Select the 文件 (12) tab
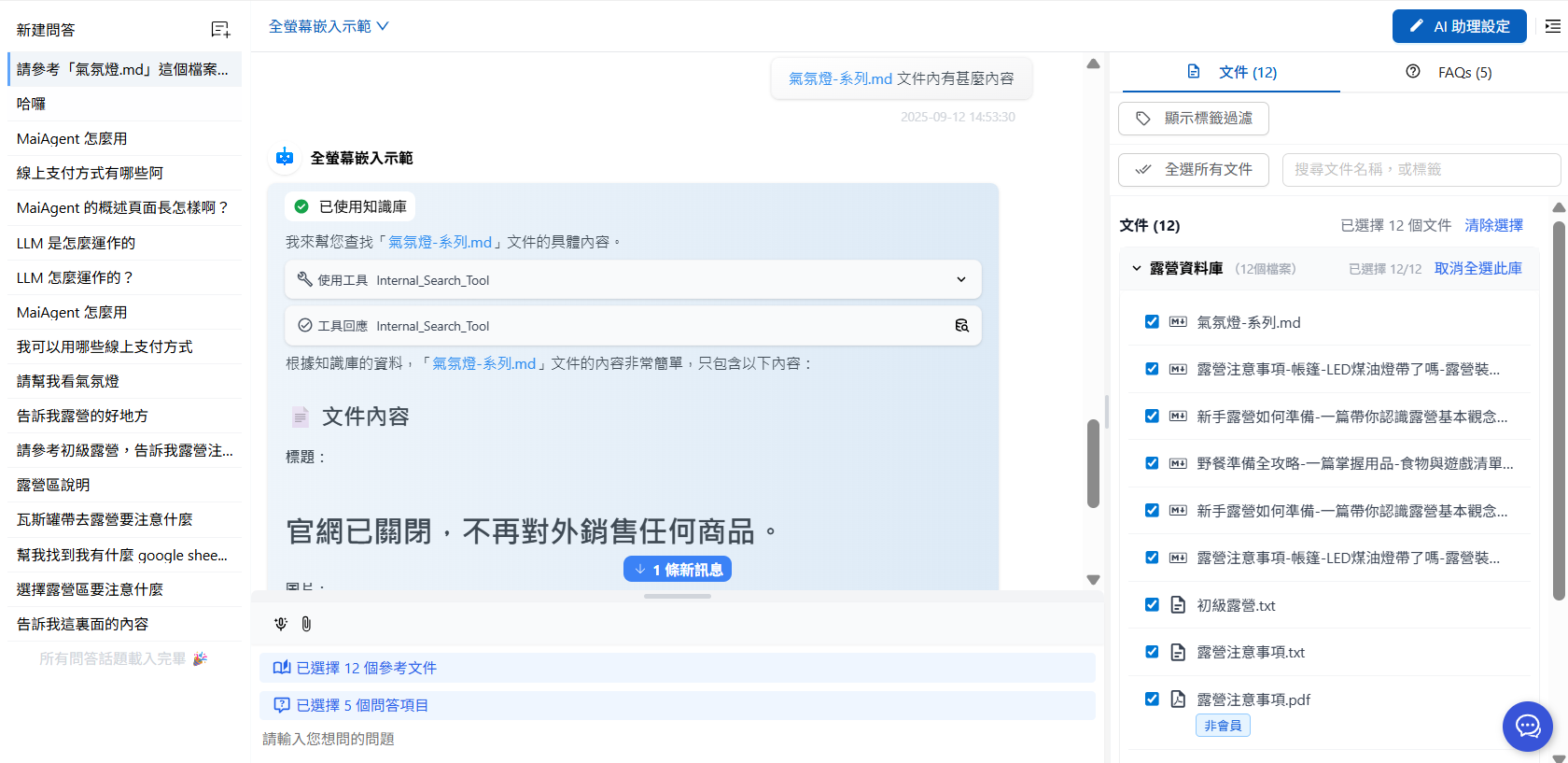 click(1232, 73)
